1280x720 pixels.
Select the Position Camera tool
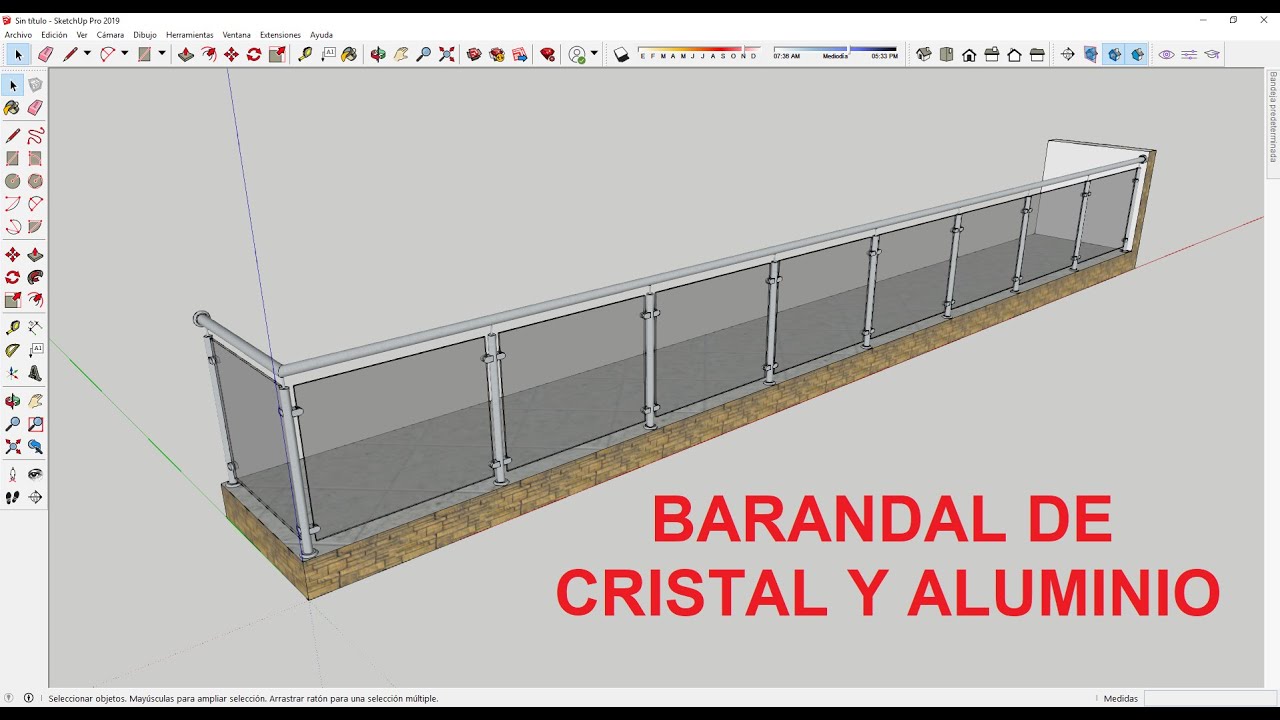tap(12, 474)
